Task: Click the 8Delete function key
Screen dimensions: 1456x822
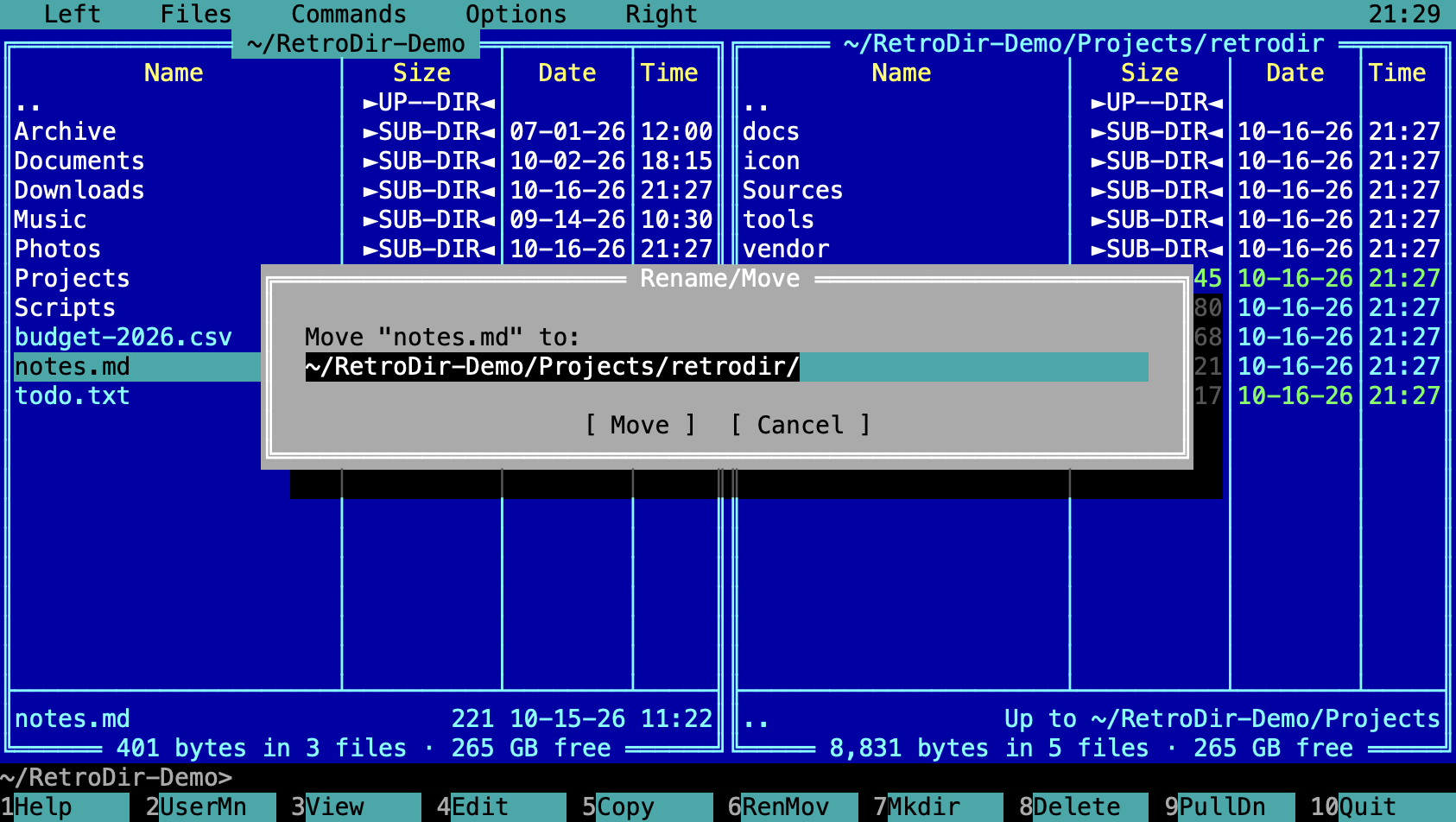Action: point(1084,806)
